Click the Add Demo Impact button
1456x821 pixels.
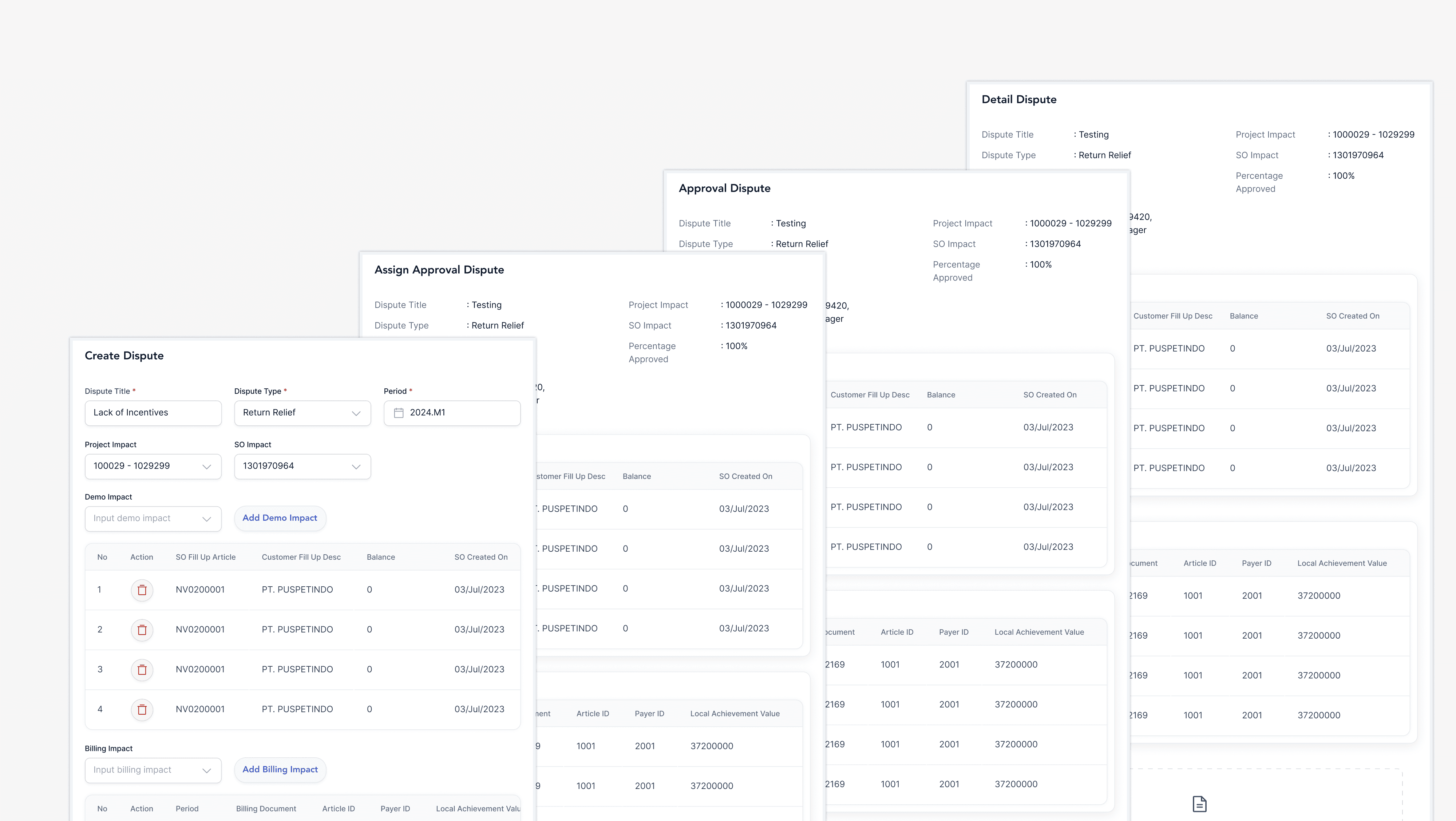click(280, 517)
